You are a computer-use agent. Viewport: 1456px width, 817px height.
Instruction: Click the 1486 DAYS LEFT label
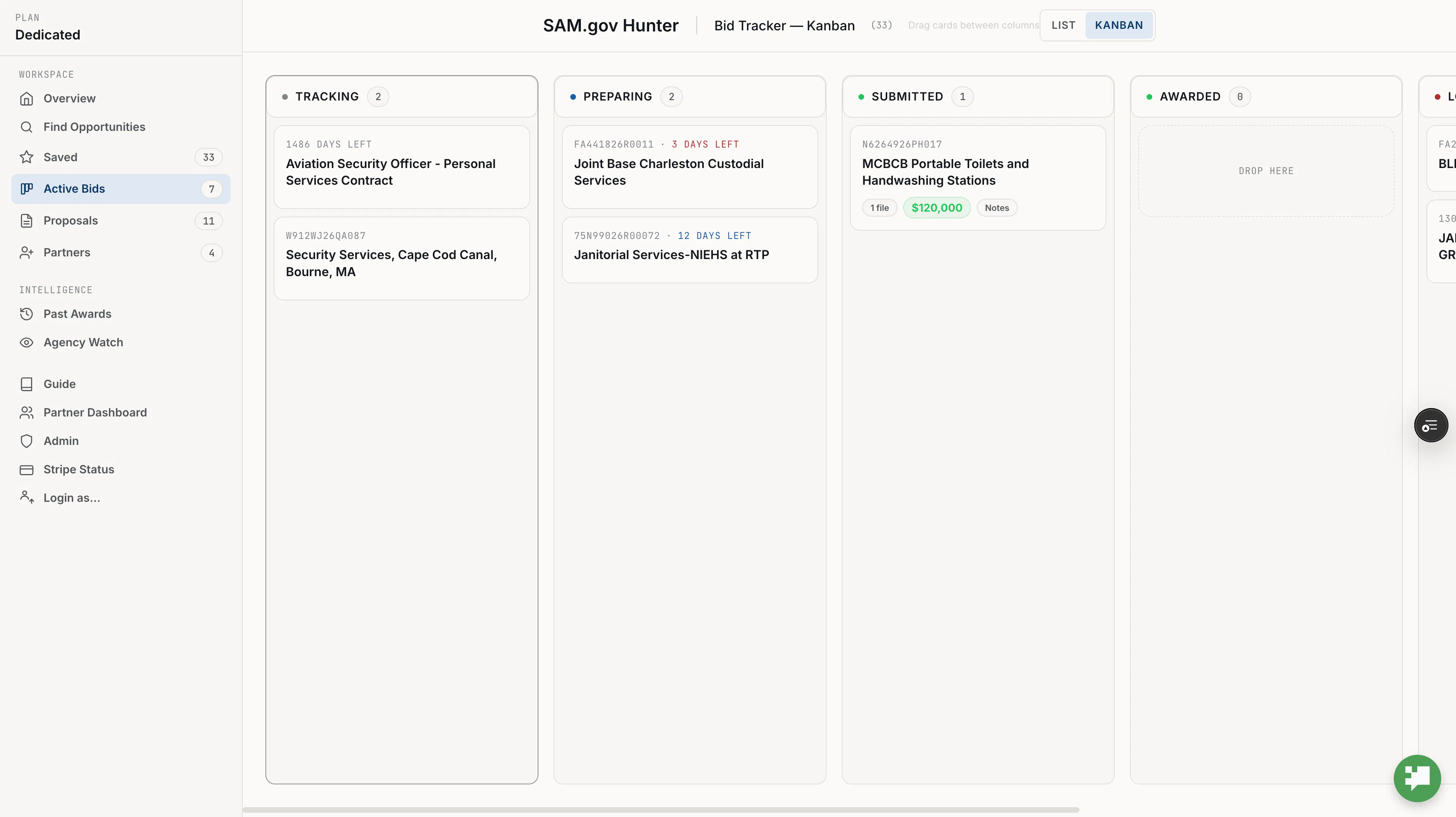click(328, 144)
